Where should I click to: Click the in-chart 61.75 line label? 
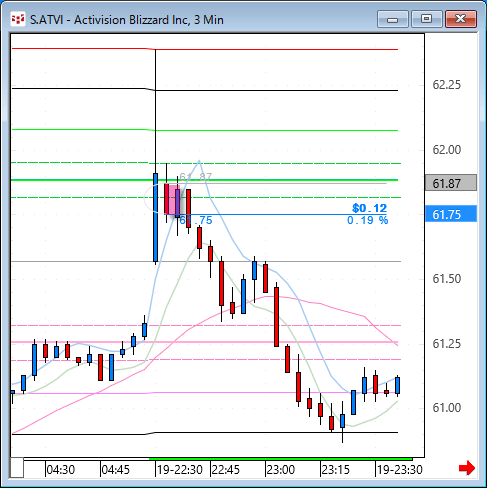click(196, 220)
